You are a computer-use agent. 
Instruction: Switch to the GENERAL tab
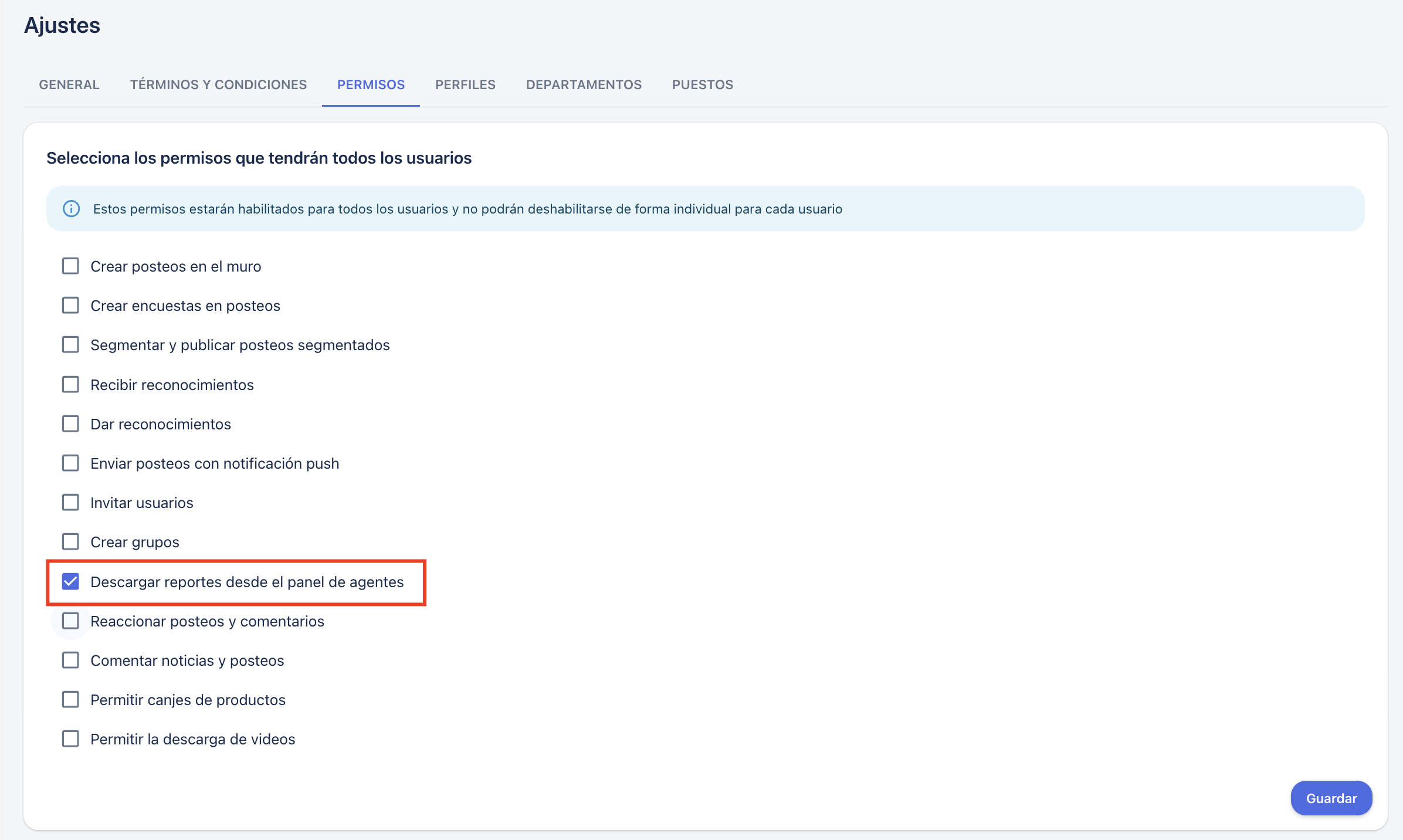click(x=68, y=84)
